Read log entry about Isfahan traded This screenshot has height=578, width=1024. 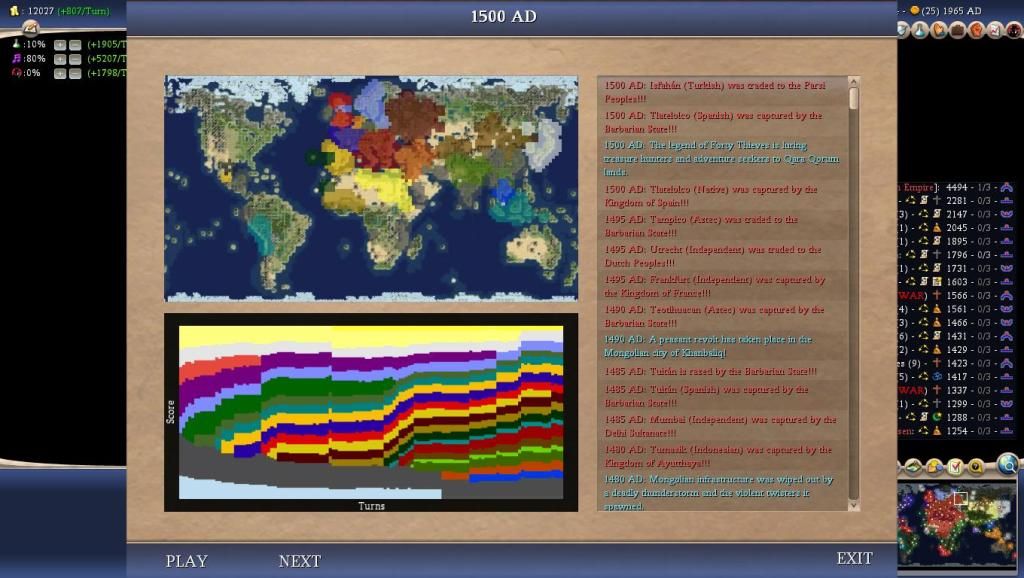[722, 92]
